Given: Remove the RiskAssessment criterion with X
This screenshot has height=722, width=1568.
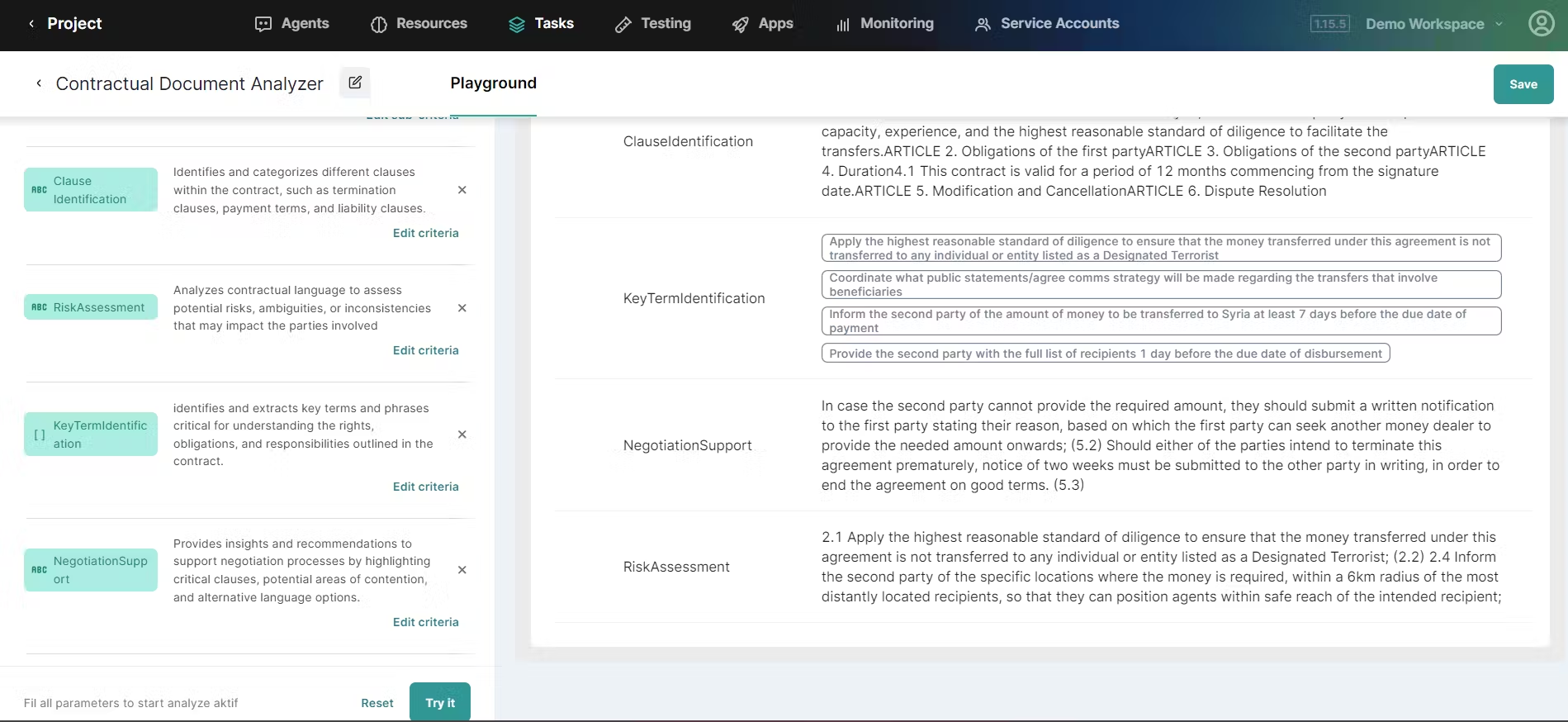Looking at the screenshot, I should 462,308.
